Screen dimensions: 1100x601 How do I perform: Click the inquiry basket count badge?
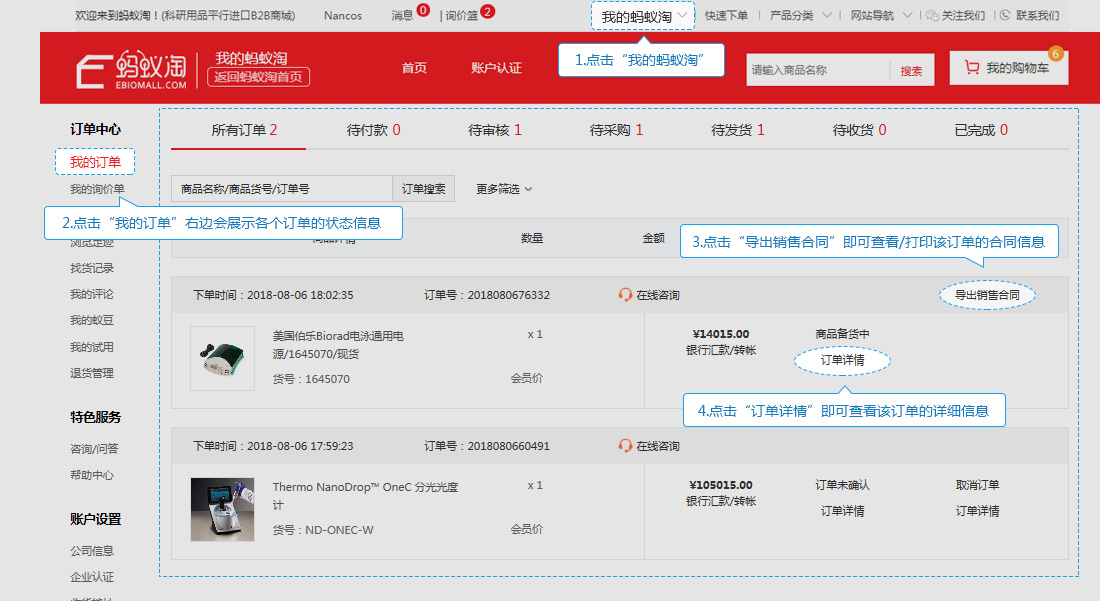[488, 11]
